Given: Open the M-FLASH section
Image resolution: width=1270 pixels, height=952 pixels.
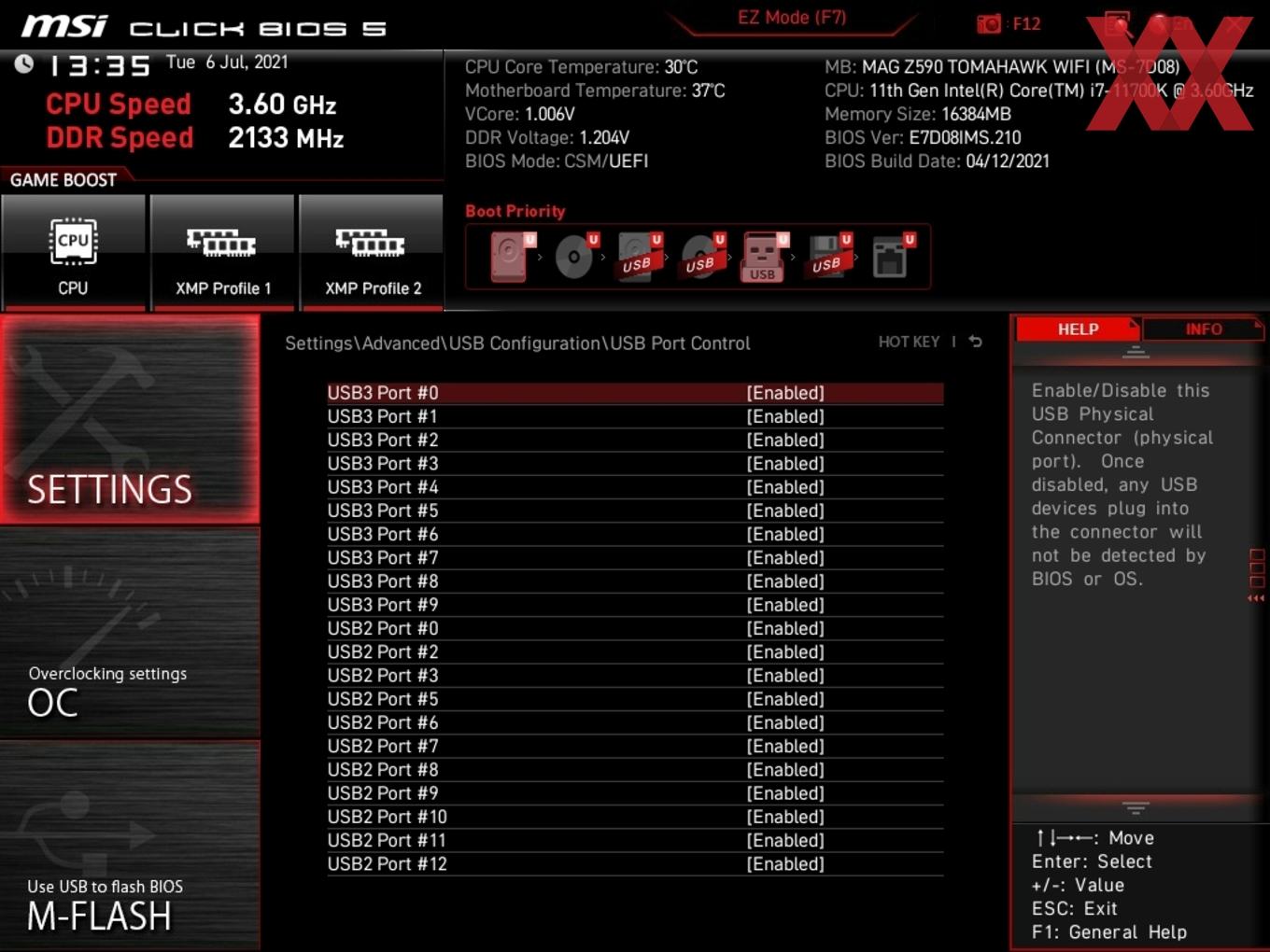Looking at the screenshot, I should [x=130, y=847].
